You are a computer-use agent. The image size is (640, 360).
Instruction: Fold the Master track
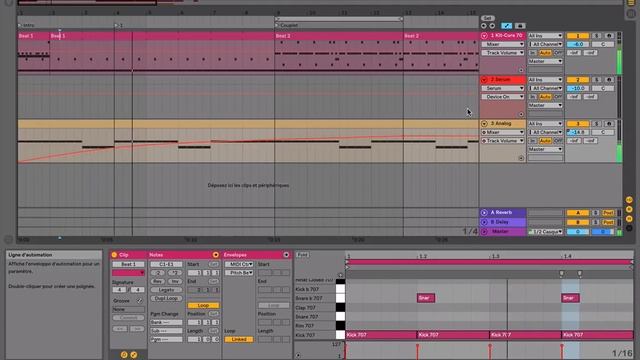[x=484, y=231]
